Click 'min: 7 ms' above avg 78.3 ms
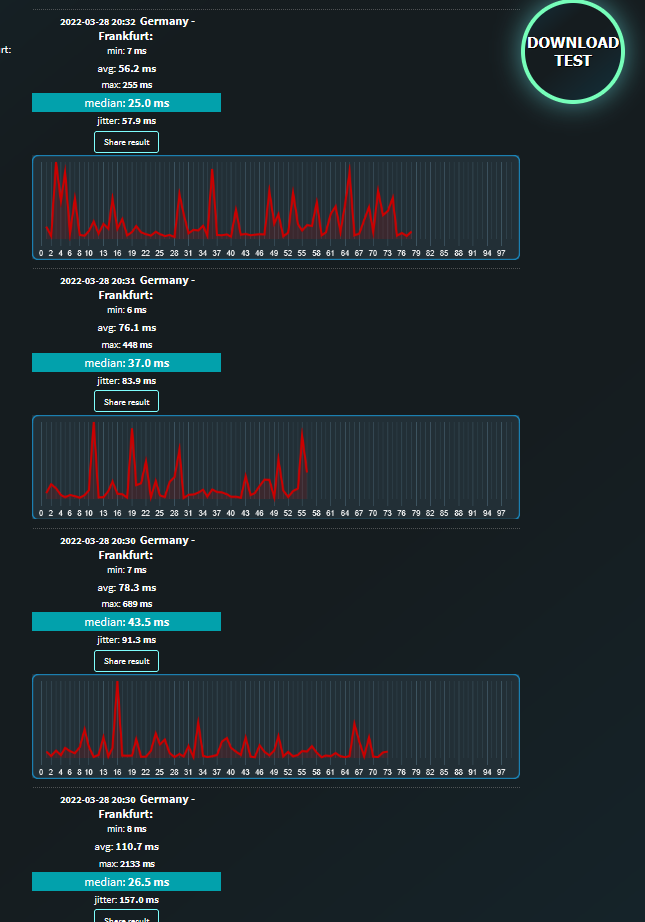 127,570
